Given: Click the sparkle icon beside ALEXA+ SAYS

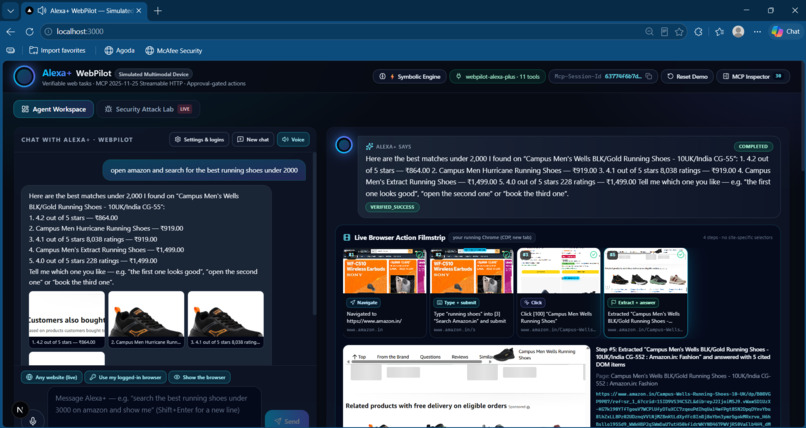Looking at the screenshot, I should coord(370,146).
